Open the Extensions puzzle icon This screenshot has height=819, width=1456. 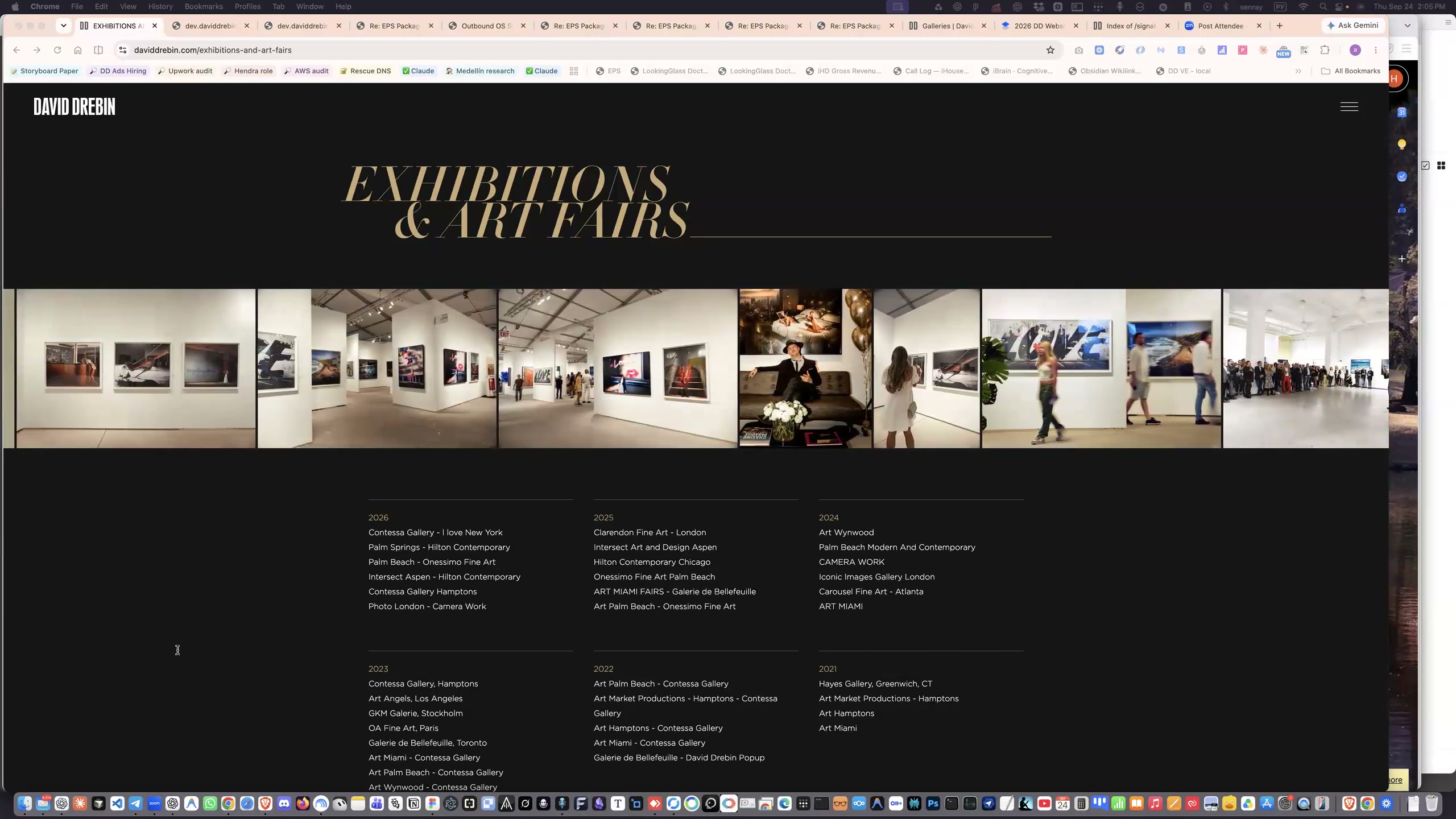(1325, 50)
